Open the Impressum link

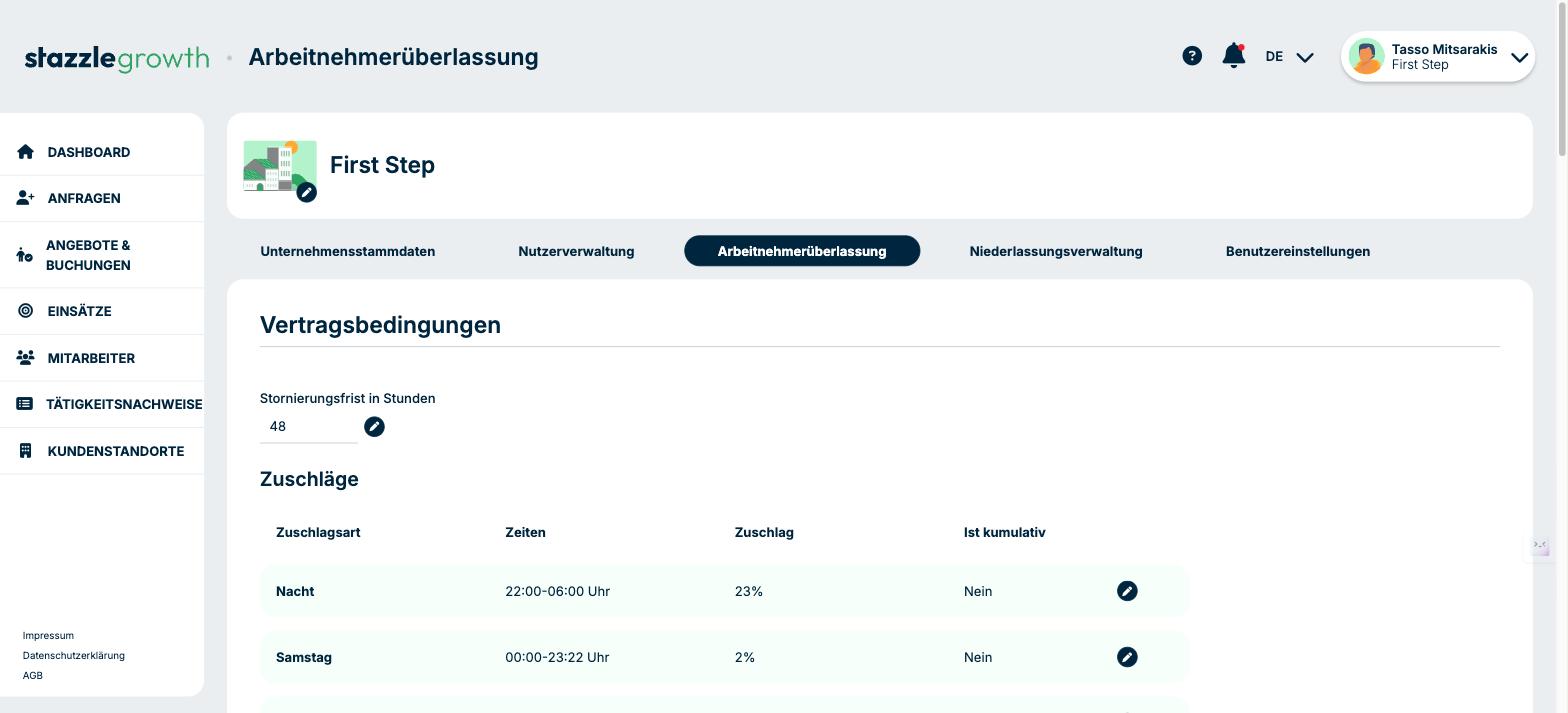(x=48, y=636)
